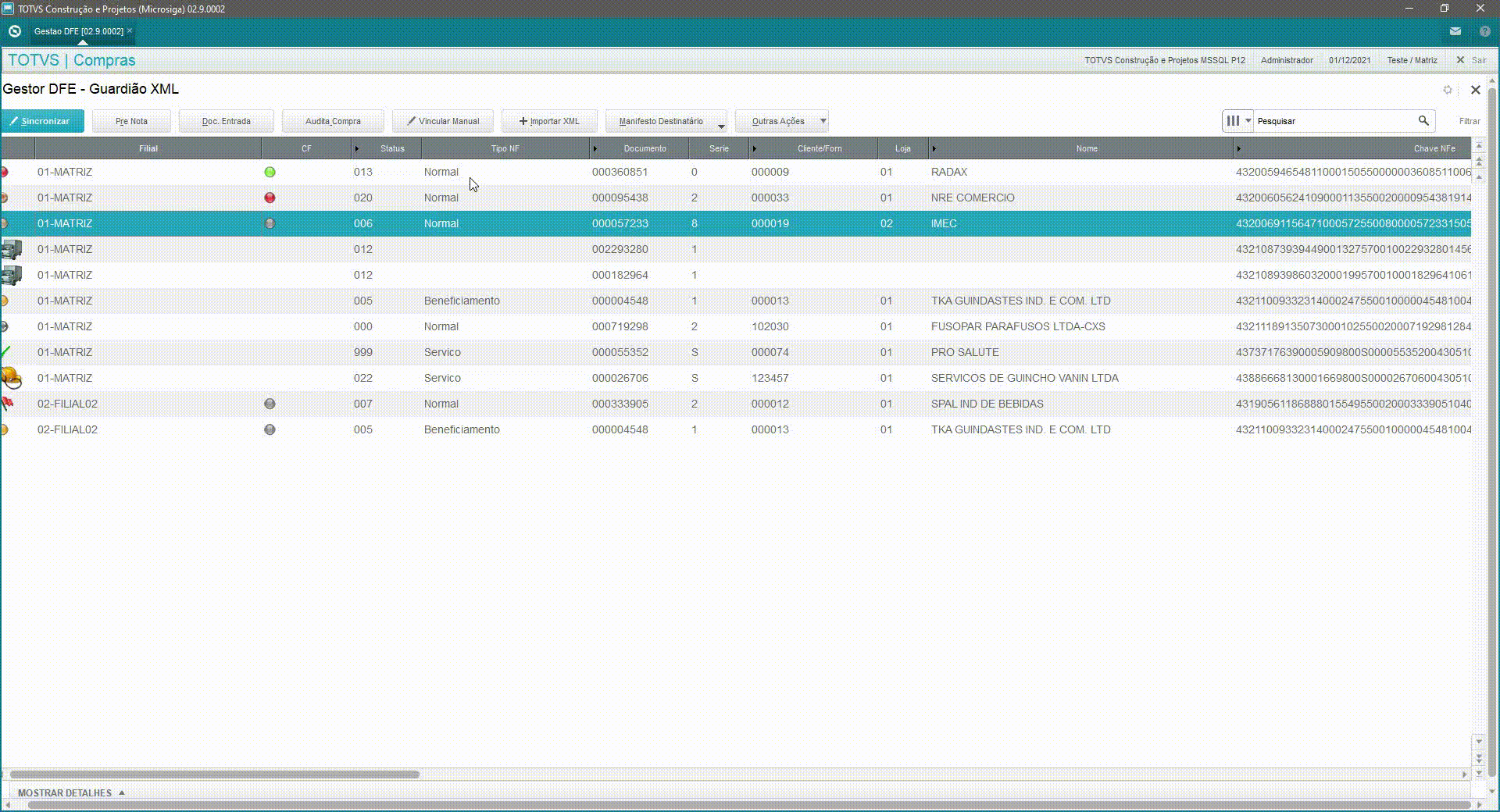This screenshot has height=812, width=1500.
Task: Click the gray CF indicator on 02-FILIAL02 TKA row
Action: [270, 429]
